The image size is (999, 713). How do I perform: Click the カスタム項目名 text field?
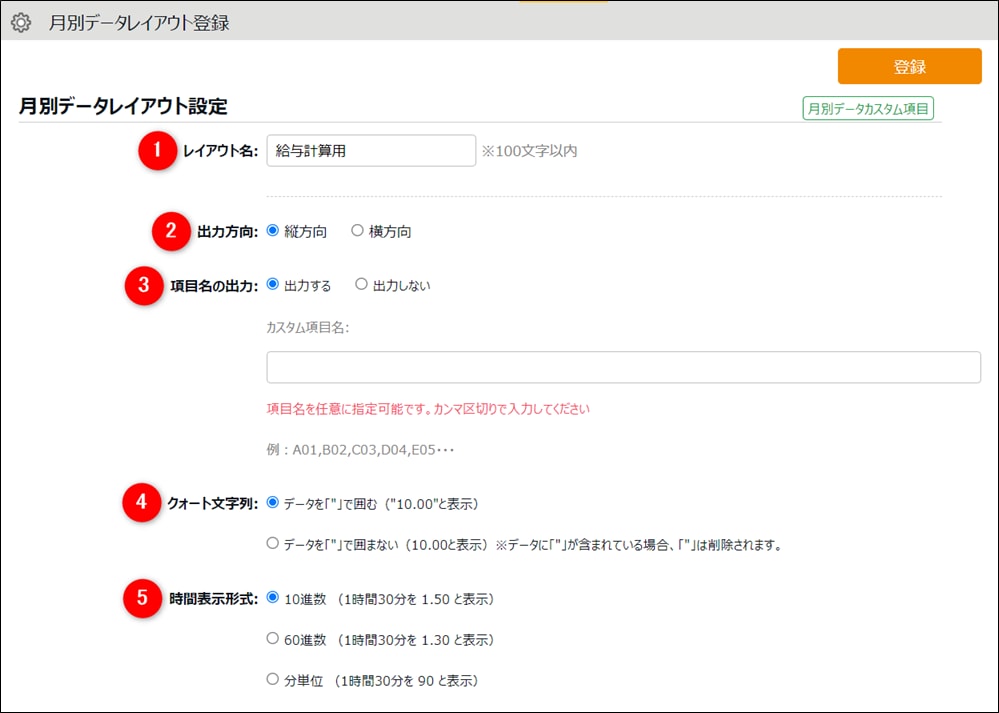coord(623,367)
